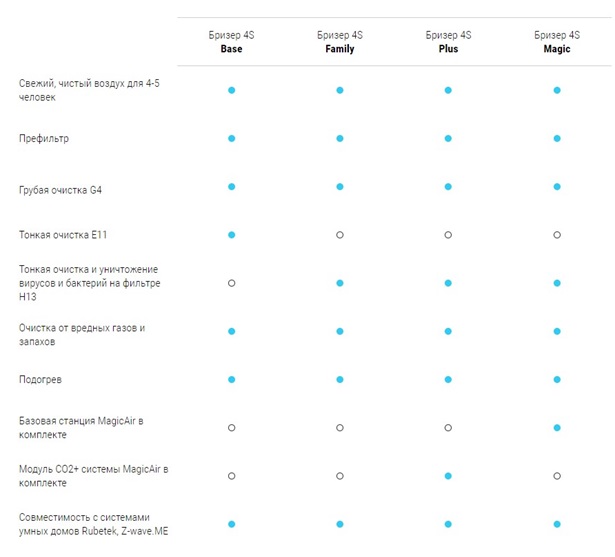Click the blue dot for Family in Подогрев row
This screenshot has height=557, width=615.
(x=340, y=380)
